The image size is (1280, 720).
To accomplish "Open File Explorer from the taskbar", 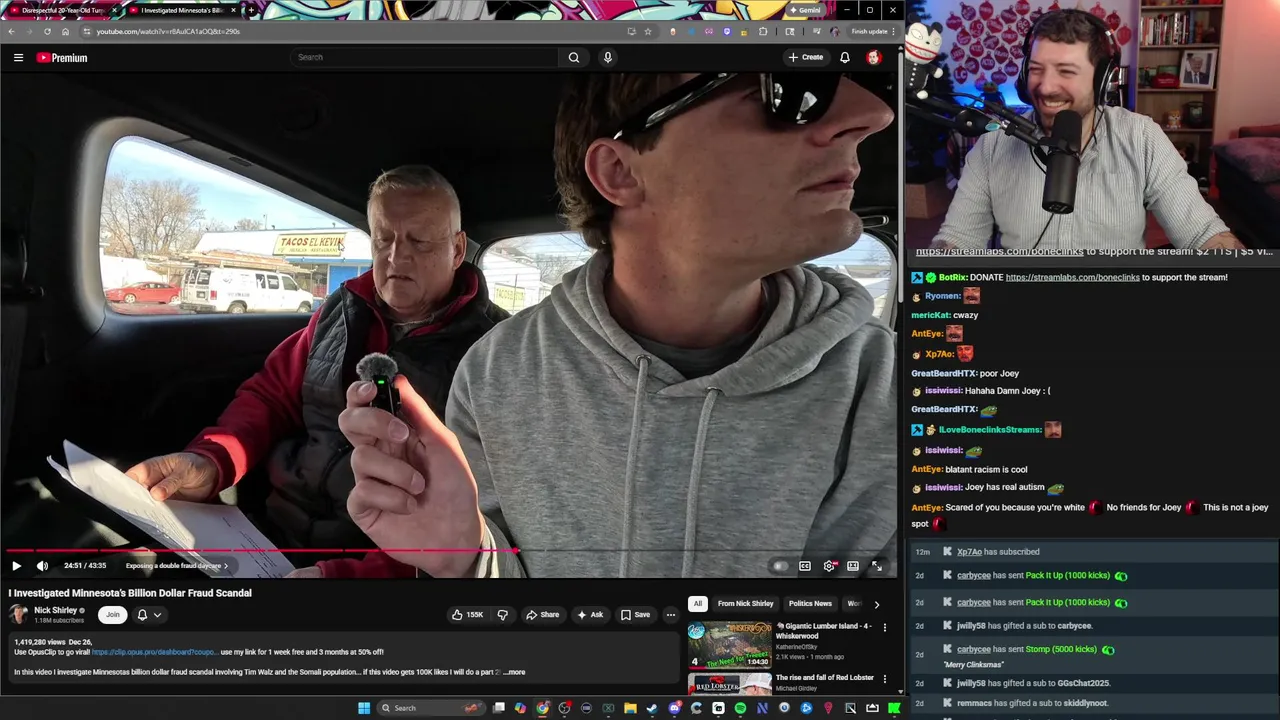I will (x=630, y=708).
